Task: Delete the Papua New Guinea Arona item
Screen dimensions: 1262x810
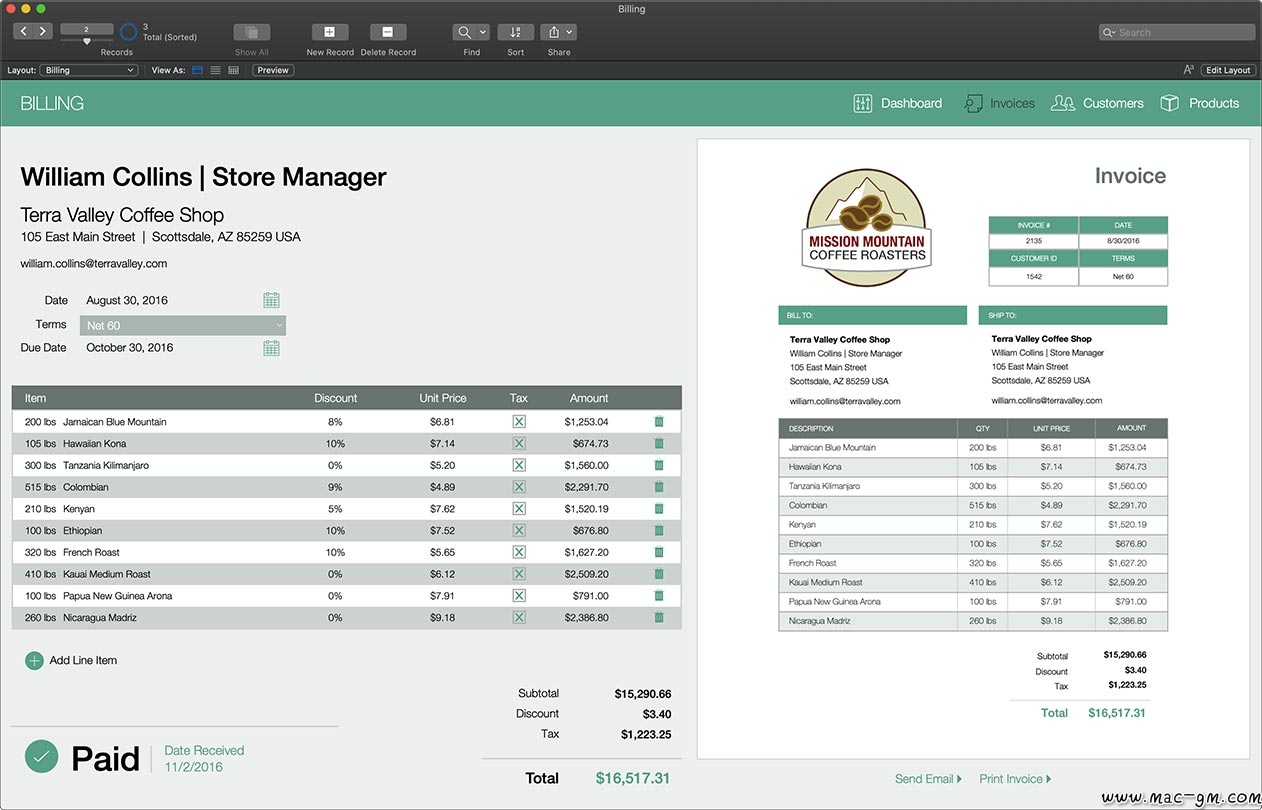Action: (658, 596)
